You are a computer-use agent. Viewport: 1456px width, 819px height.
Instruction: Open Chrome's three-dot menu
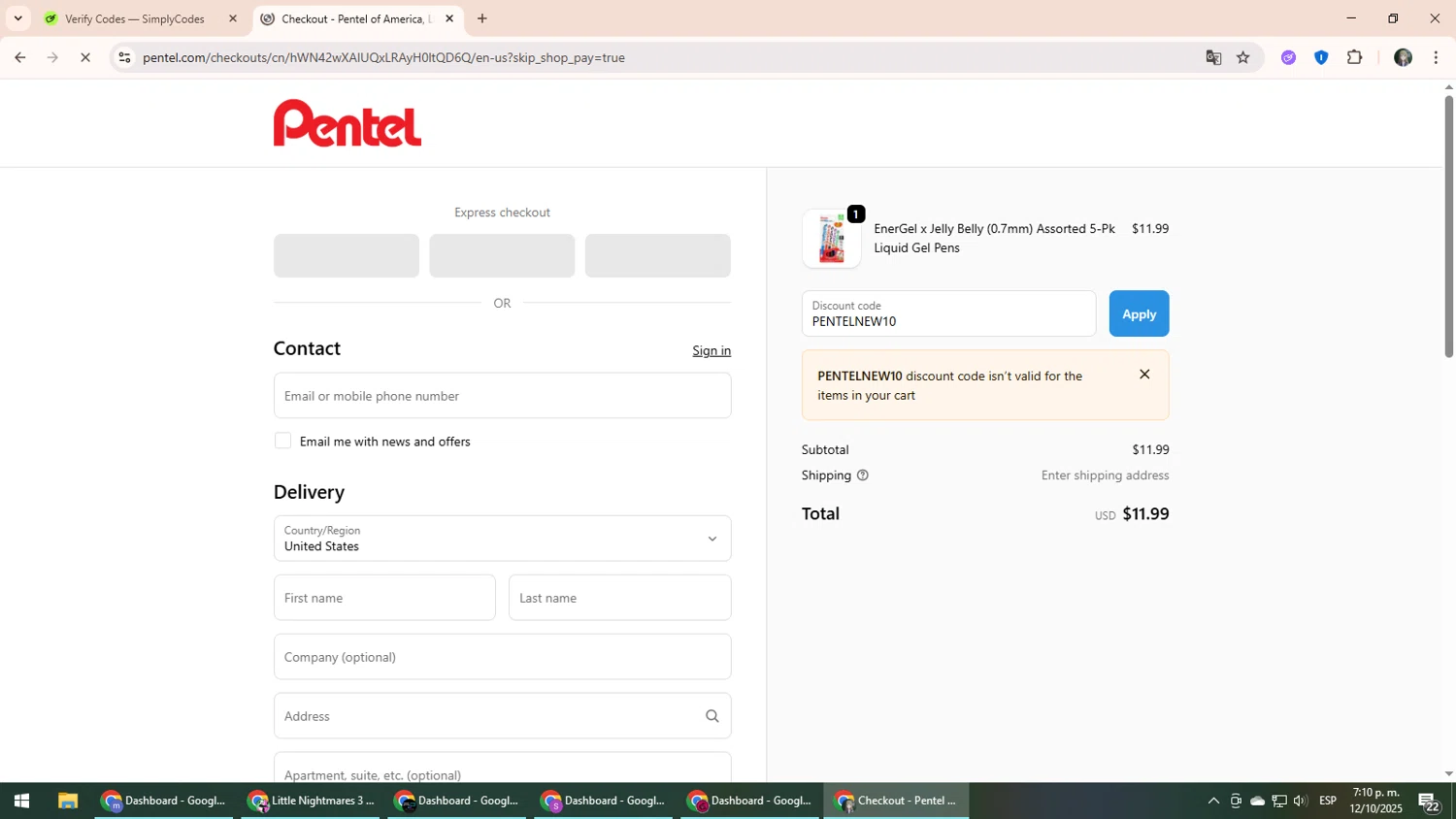(1436, 57)
